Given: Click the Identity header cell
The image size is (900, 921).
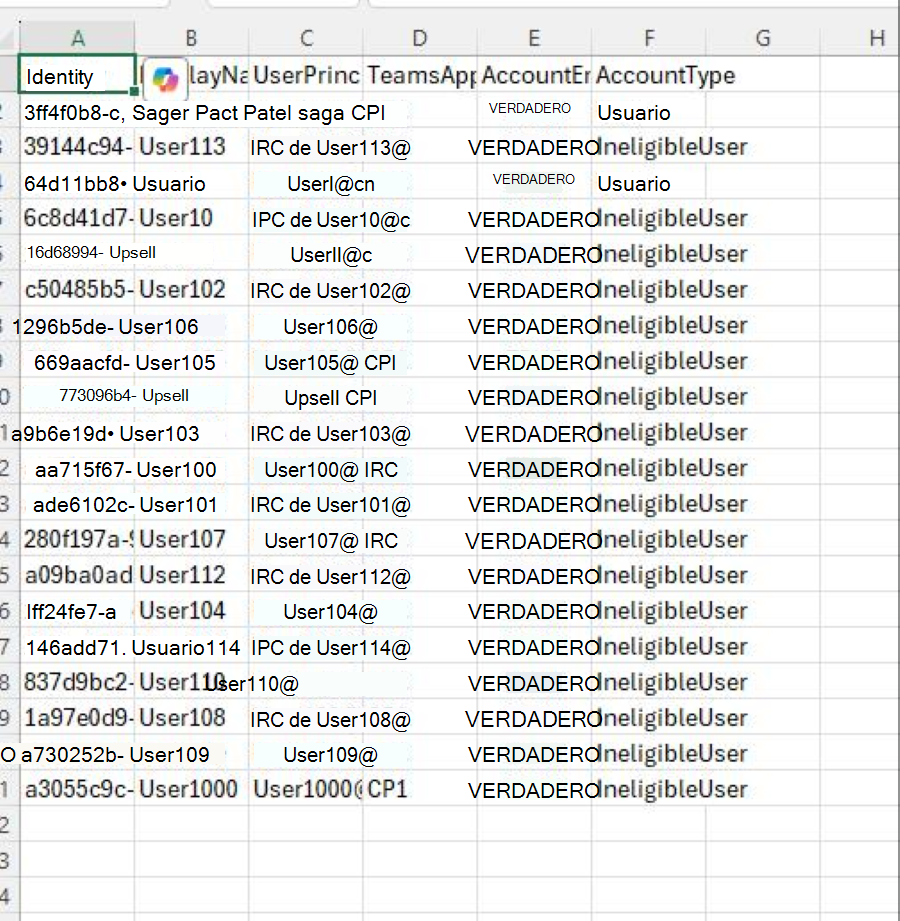Looking at the screenshot, I should point(78,74).
